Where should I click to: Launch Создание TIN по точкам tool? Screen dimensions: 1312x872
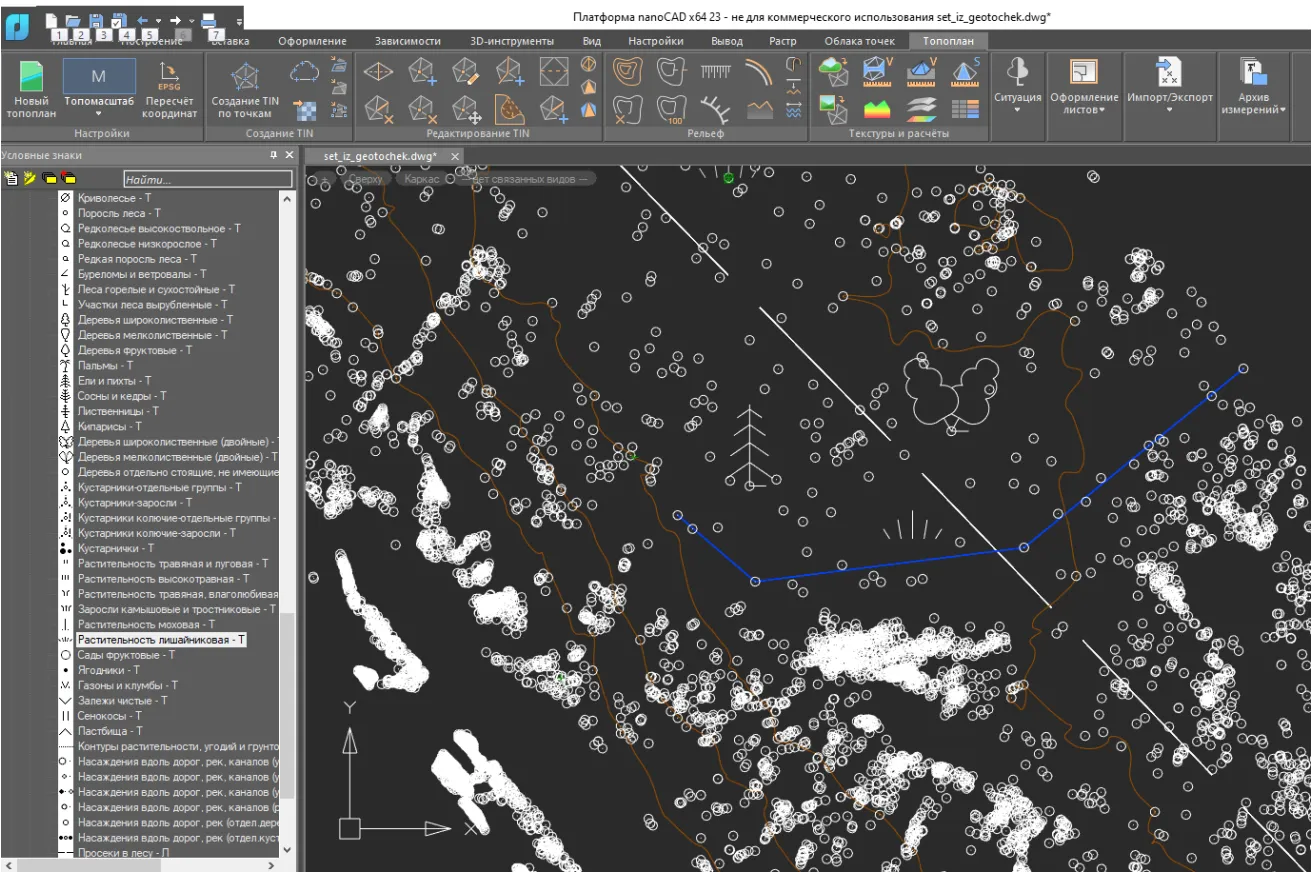245,90
